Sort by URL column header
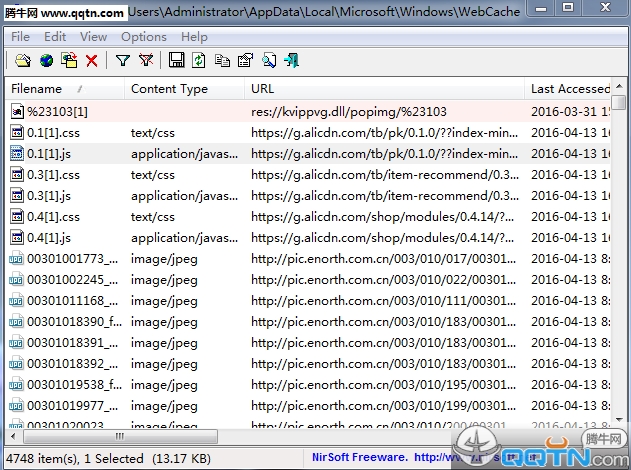The image size is (631, 470). pyautogui.click(x=384, y=89)
